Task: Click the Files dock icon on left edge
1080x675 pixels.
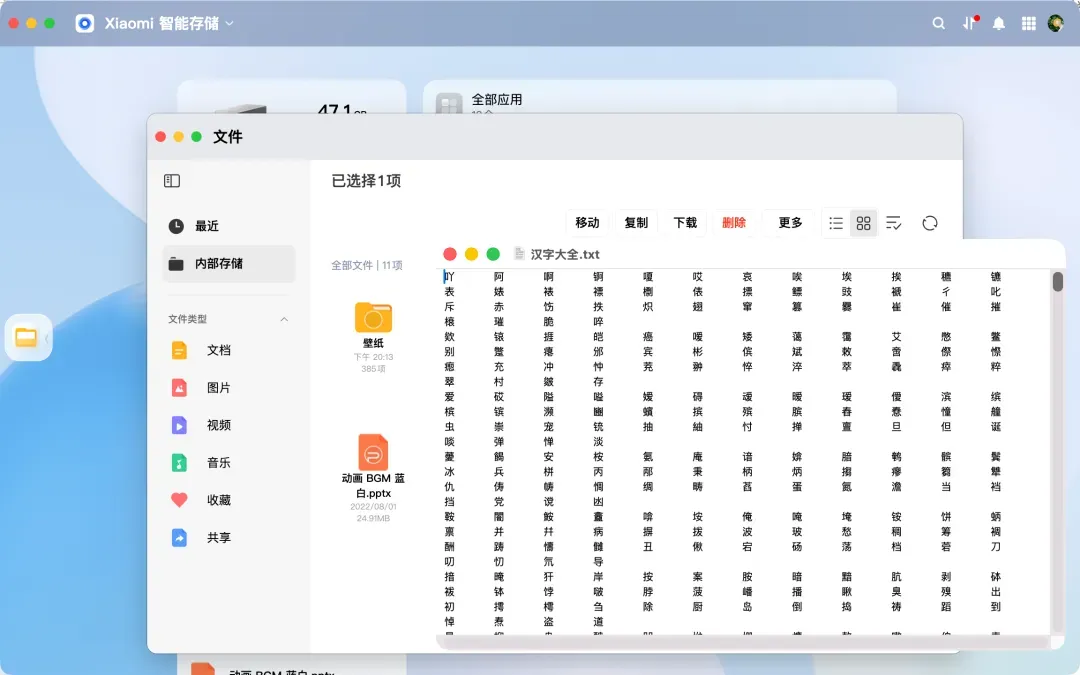Action: pos(26,338)
